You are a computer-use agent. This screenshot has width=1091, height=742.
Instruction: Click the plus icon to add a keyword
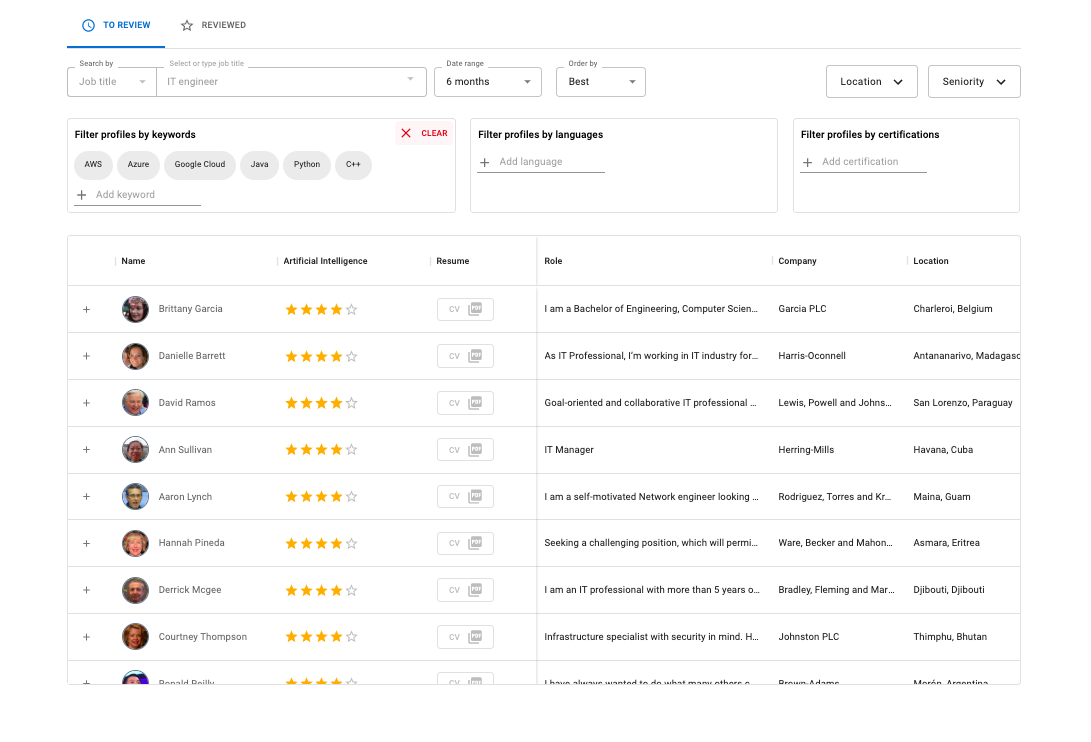point(81,195)
